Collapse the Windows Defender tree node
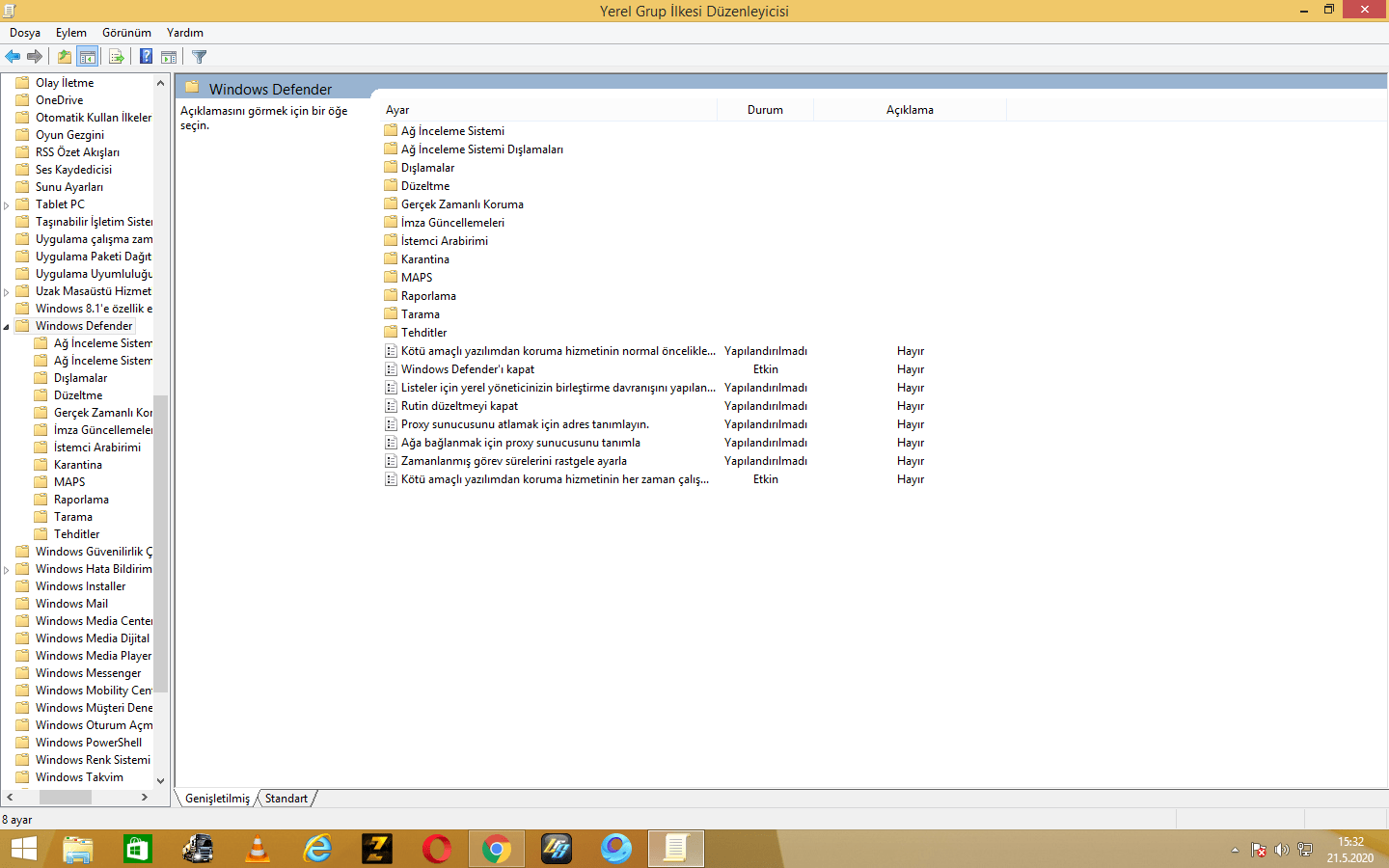 (x=6, y=327)
